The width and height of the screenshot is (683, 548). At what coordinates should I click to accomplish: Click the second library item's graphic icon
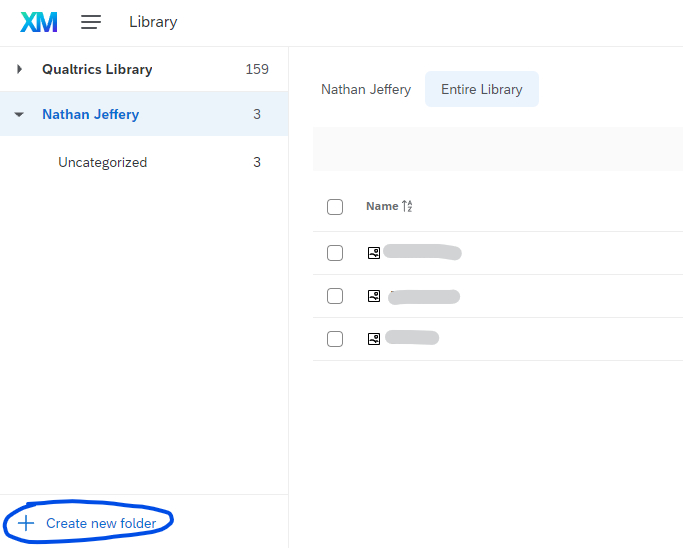(374, 296)
